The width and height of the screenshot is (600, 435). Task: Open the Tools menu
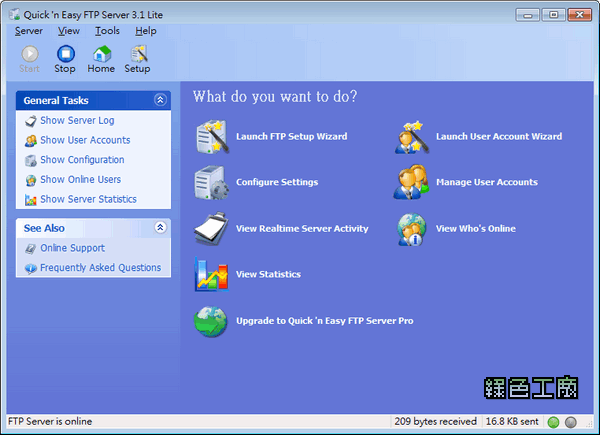(107, 31)
